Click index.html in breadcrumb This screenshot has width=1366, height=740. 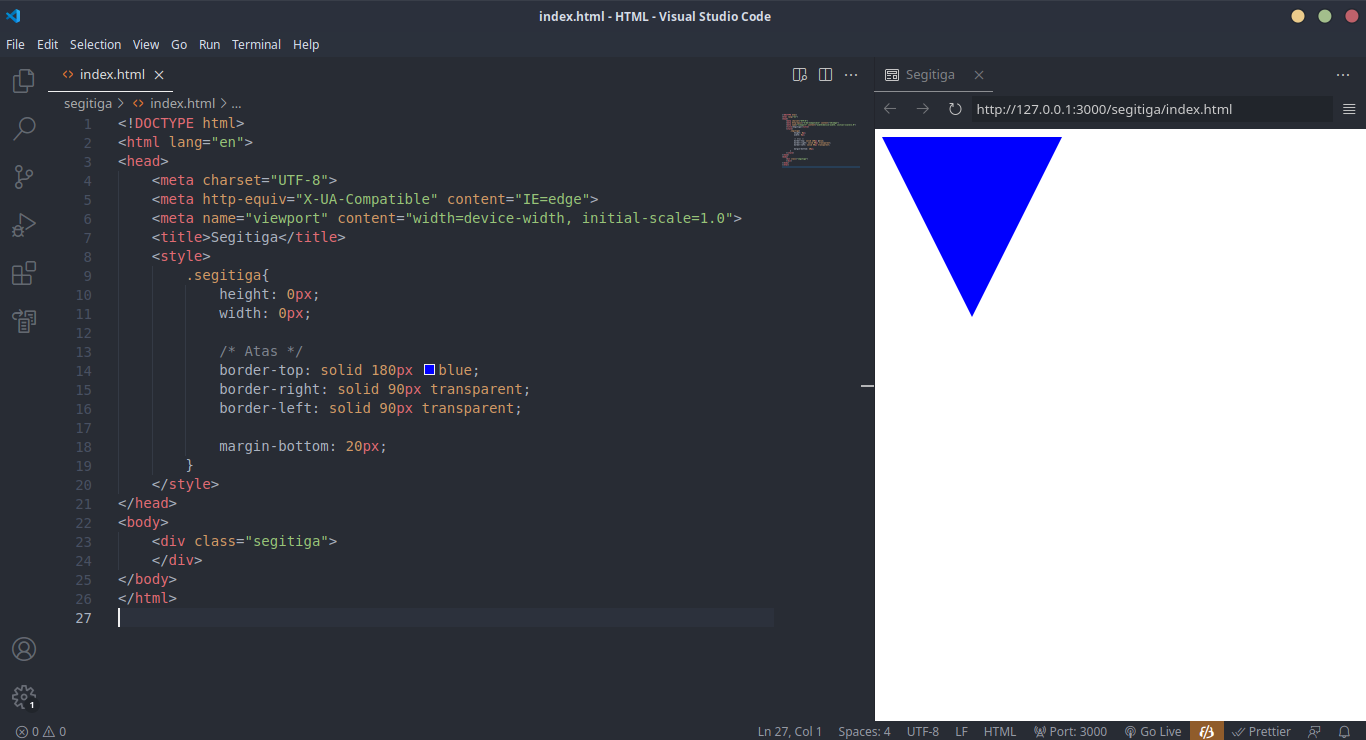point(182,103)
